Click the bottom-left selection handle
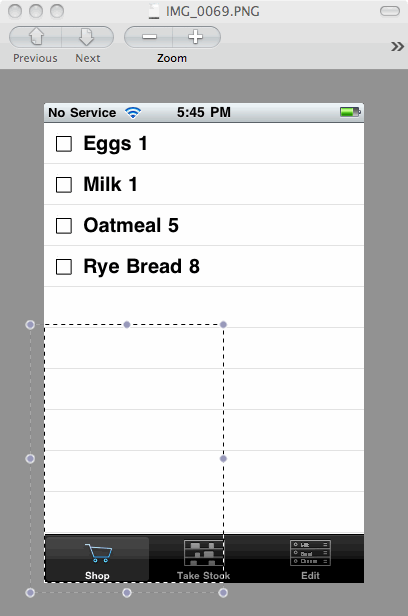408x616 pixels. tap(30, 592)
